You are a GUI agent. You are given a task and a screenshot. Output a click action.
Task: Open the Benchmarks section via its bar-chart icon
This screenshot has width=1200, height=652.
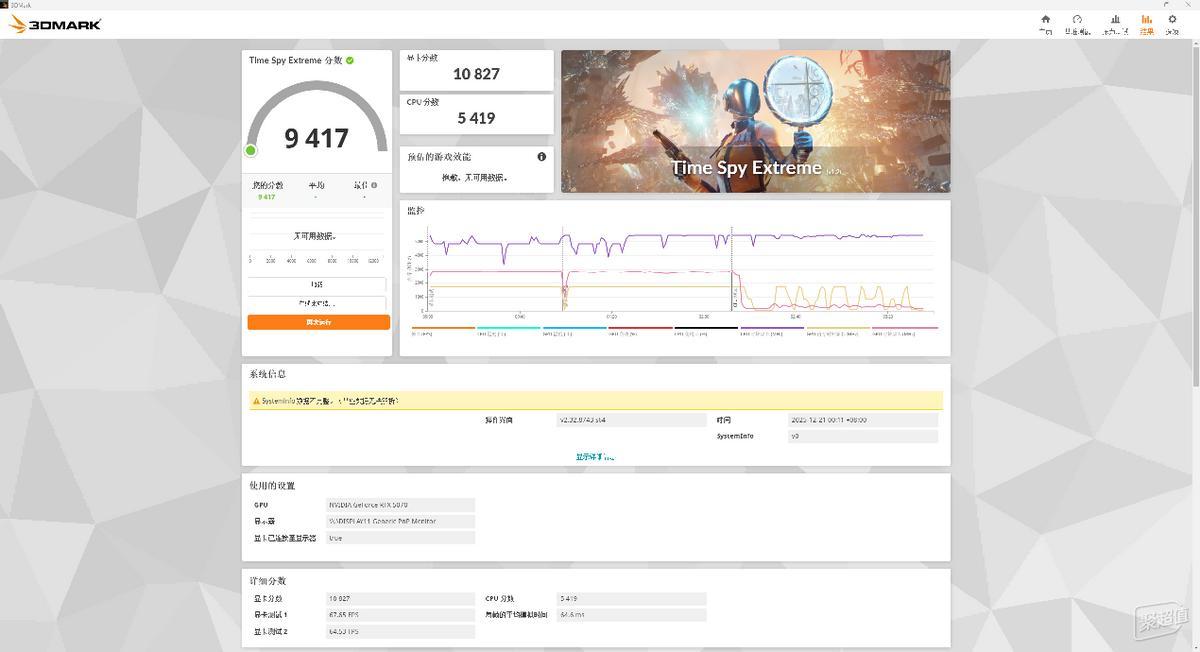(1115, 20)
